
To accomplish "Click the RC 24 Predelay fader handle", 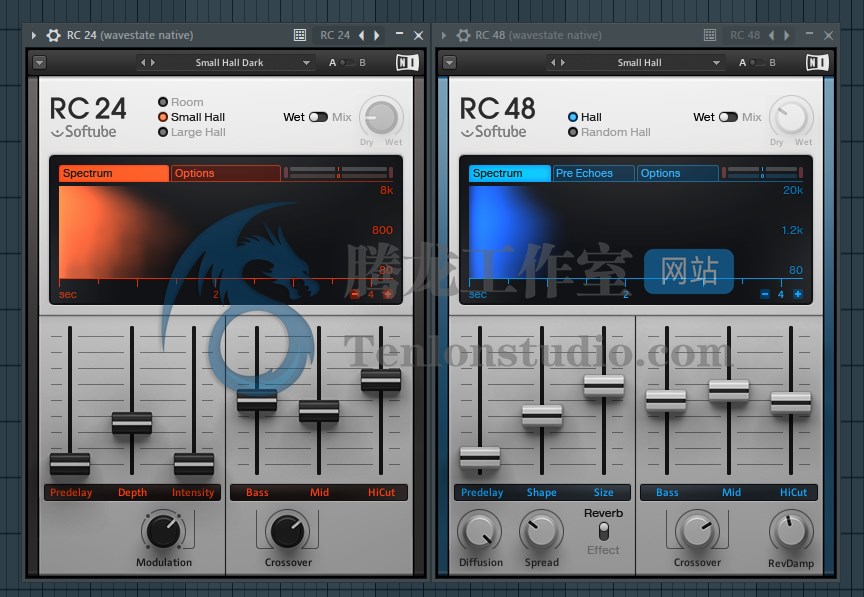I will click(x=70, y=464).
